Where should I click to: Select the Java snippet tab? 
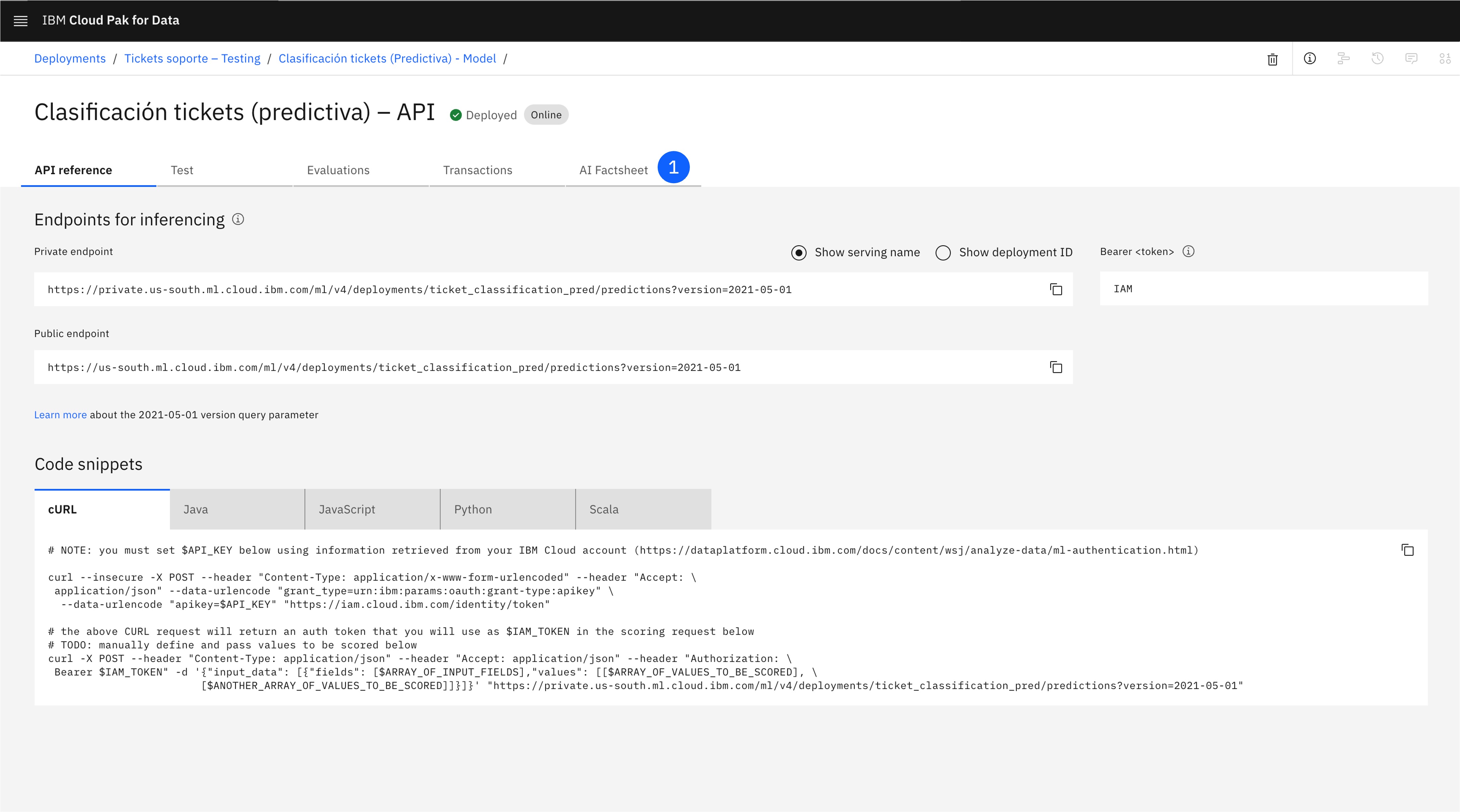tap(237, 509)
